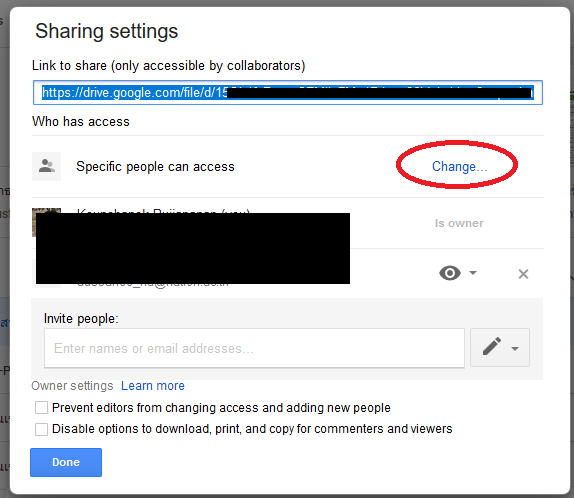The image size is (574, 498).
Task: Check Disable options to download, print, copy
Action: click(41, 429)
